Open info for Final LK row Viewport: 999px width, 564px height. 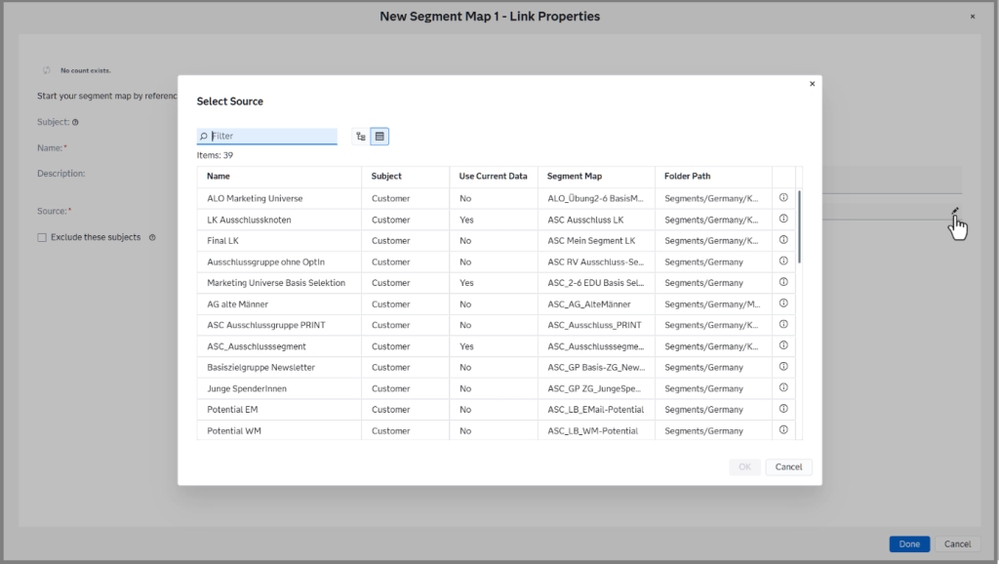pyautogui.click(x=784, y=240)
